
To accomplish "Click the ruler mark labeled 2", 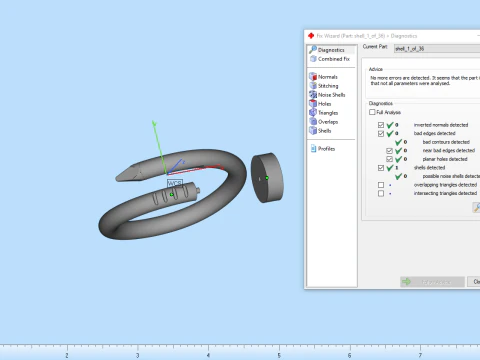I will tap(67, 355).
